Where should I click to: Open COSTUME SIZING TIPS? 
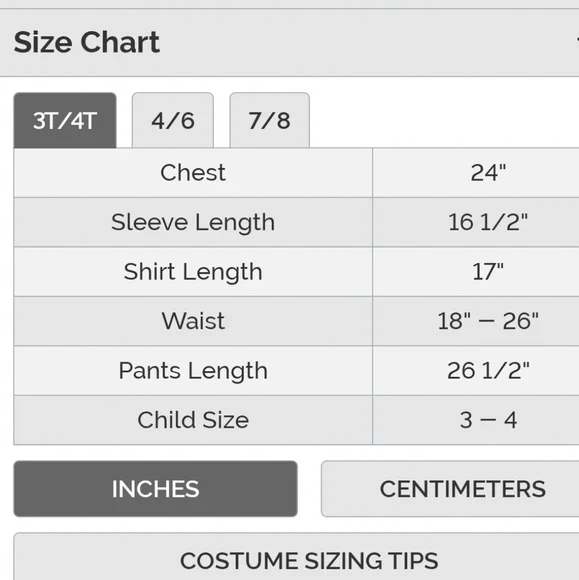[x=296, y=557]
